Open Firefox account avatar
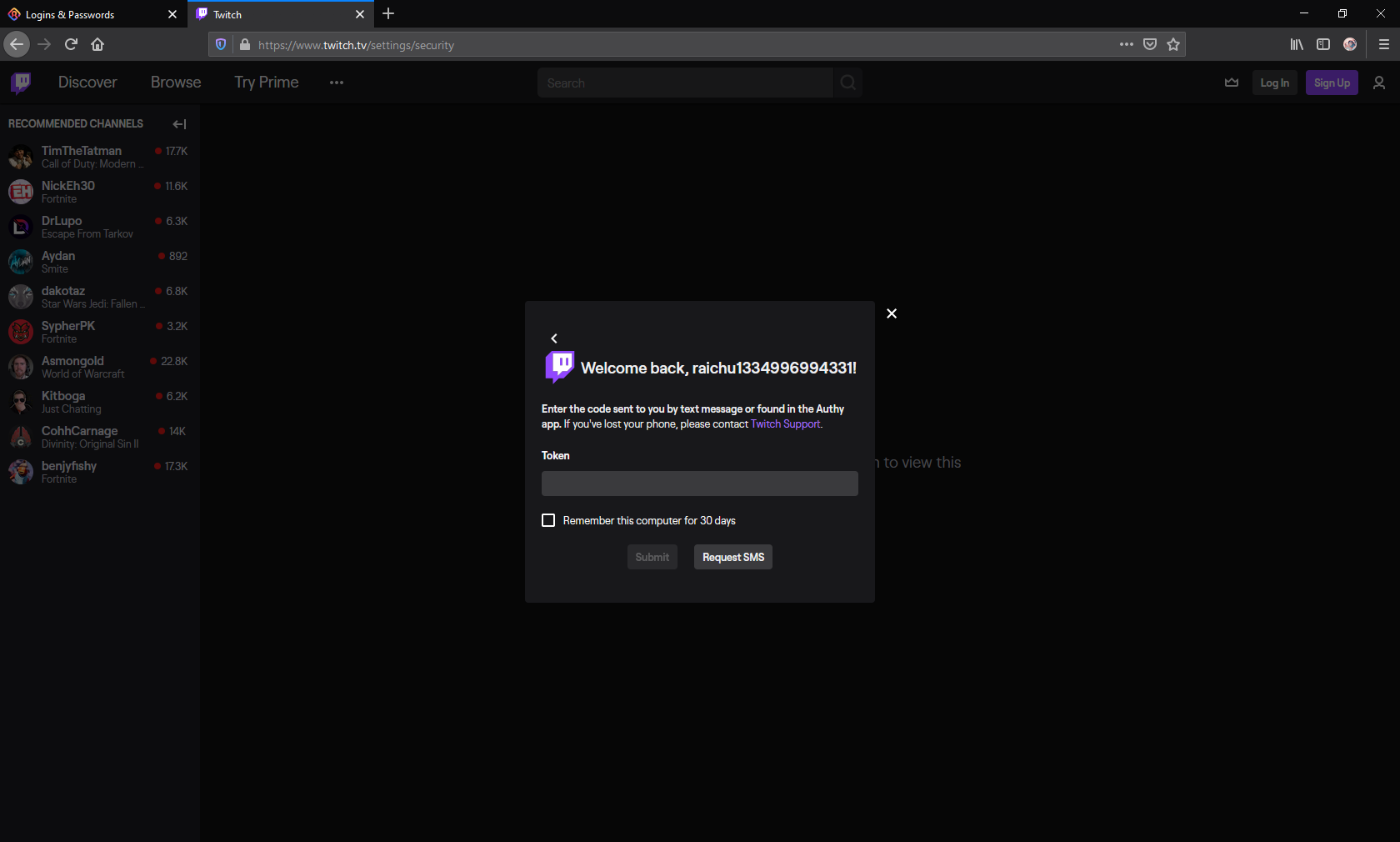 (1350, 44)
